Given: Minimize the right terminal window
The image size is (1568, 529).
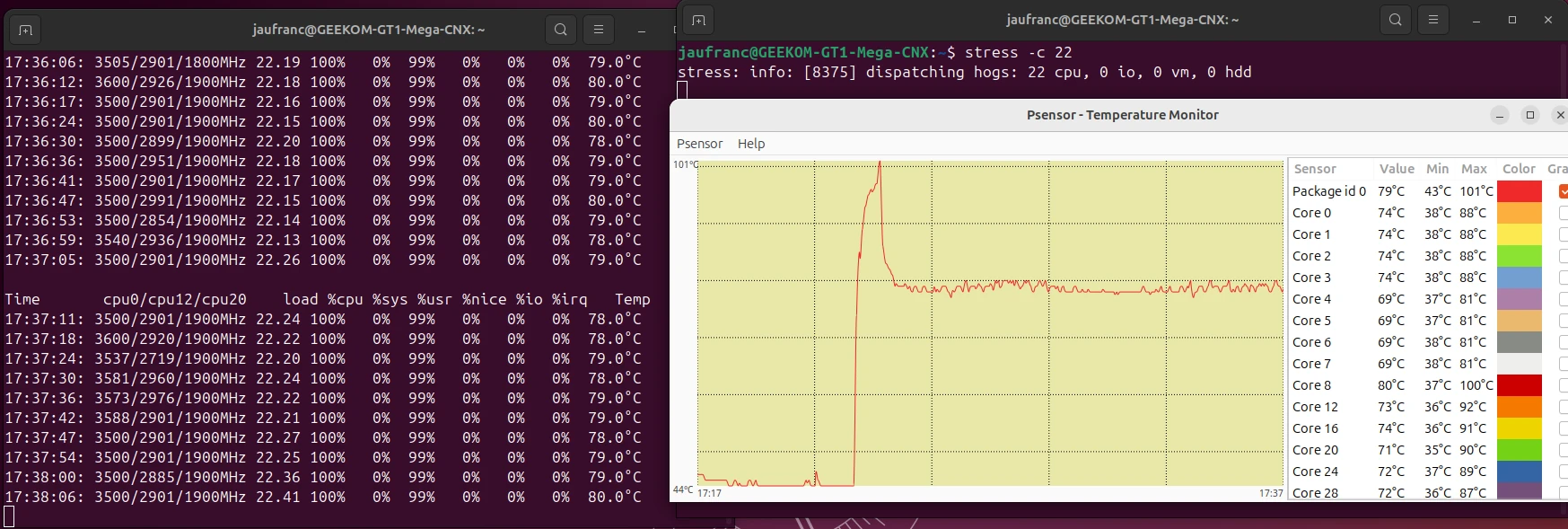Looking at the screenshot, I should click(1476, 20).
